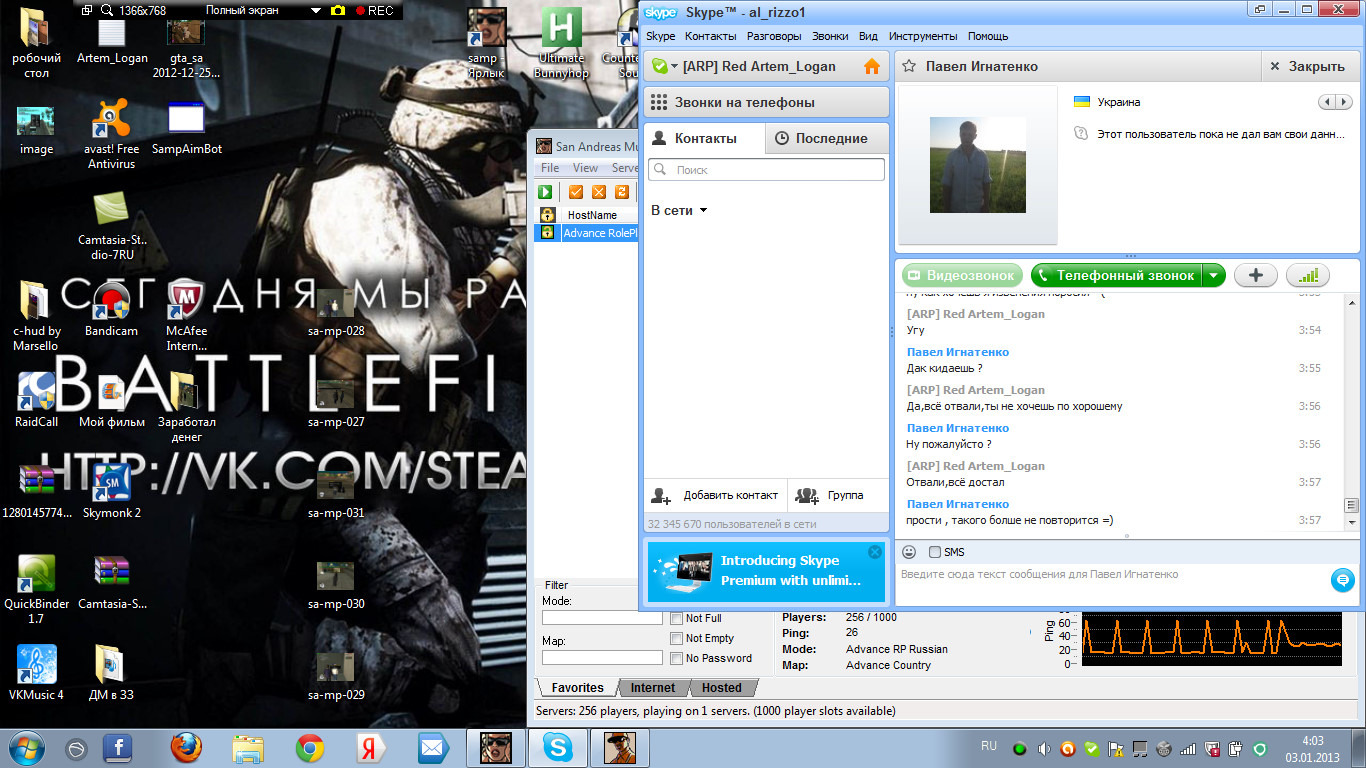Image resolution: width=1366 pixels, height=768 pixels.
Task: Click the orange checkmark icon in SA-MP toolbar
Action: tap(576, 192)
